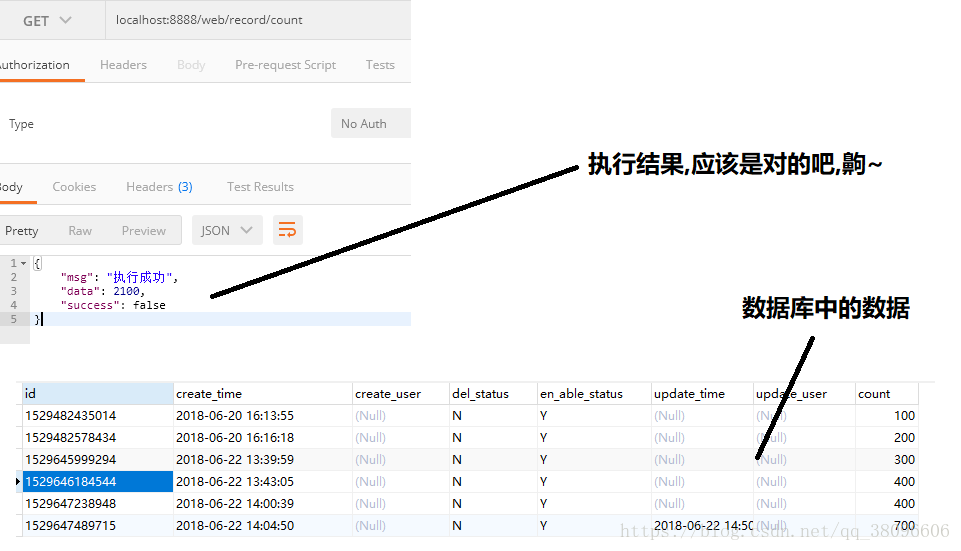Select the Pretty view button
Image resolution: width=961 pixels, height=551 pixels.
[x=21, y=231]
